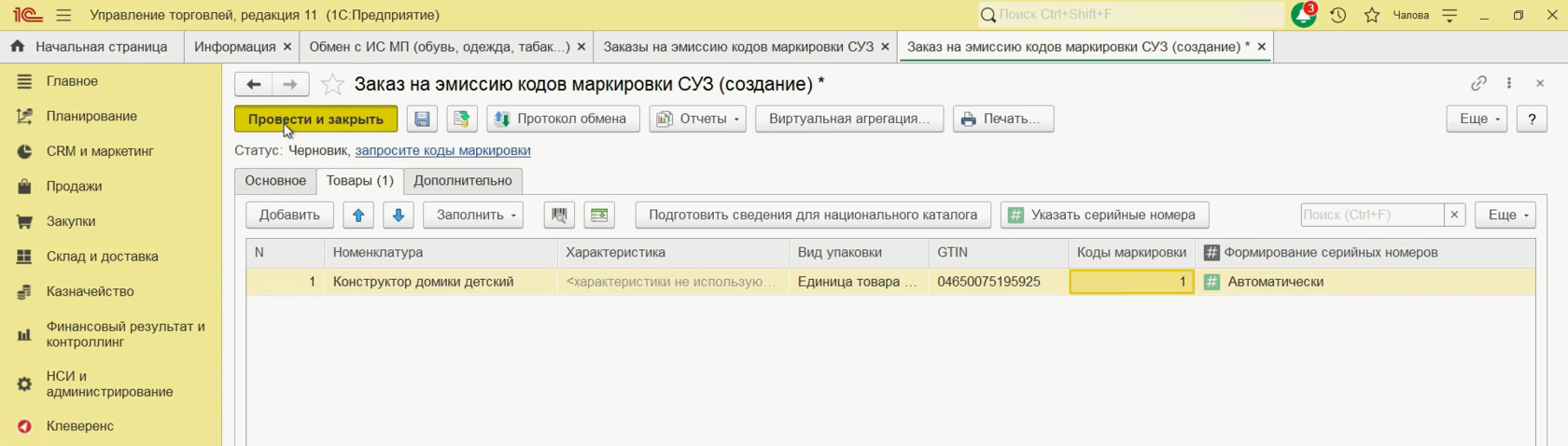Open the 1C main menu hamburger icon
Viewport: 1568px width, 446px height.
(63, 15)
